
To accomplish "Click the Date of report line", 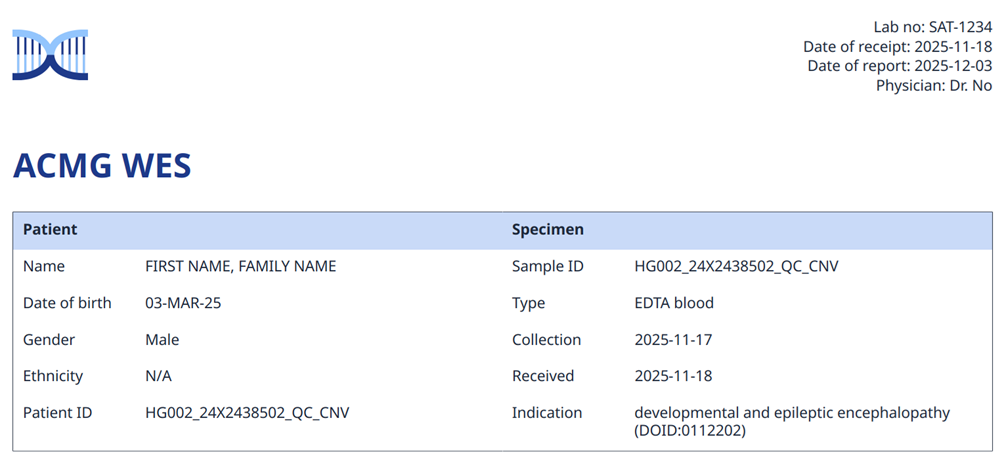I will tap(899, 66).
